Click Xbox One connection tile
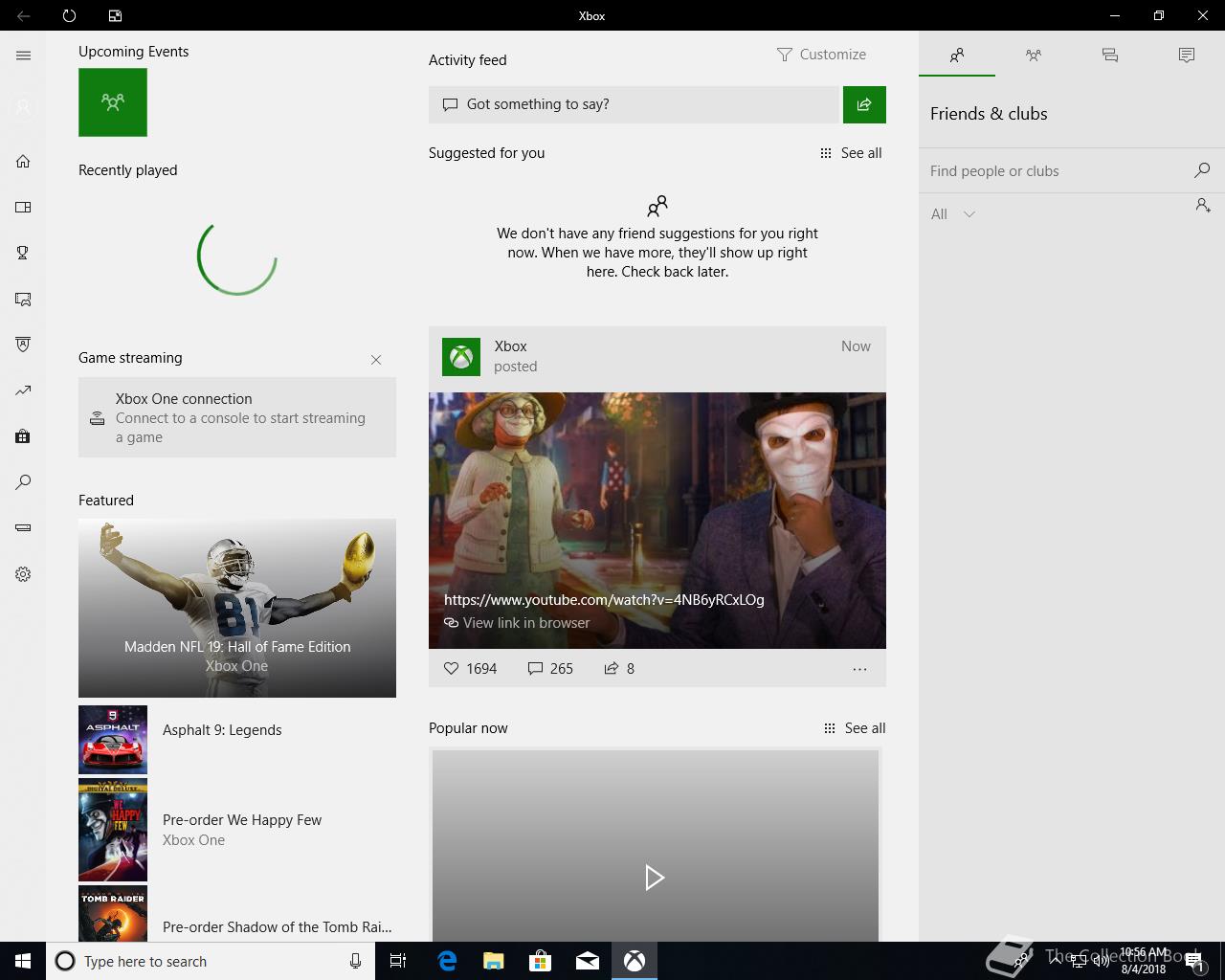 [x=237, y=417]
